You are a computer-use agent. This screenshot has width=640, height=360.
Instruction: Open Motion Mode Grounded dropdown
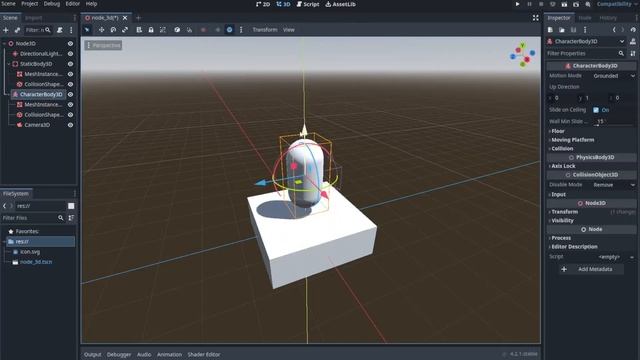(613, 76)
